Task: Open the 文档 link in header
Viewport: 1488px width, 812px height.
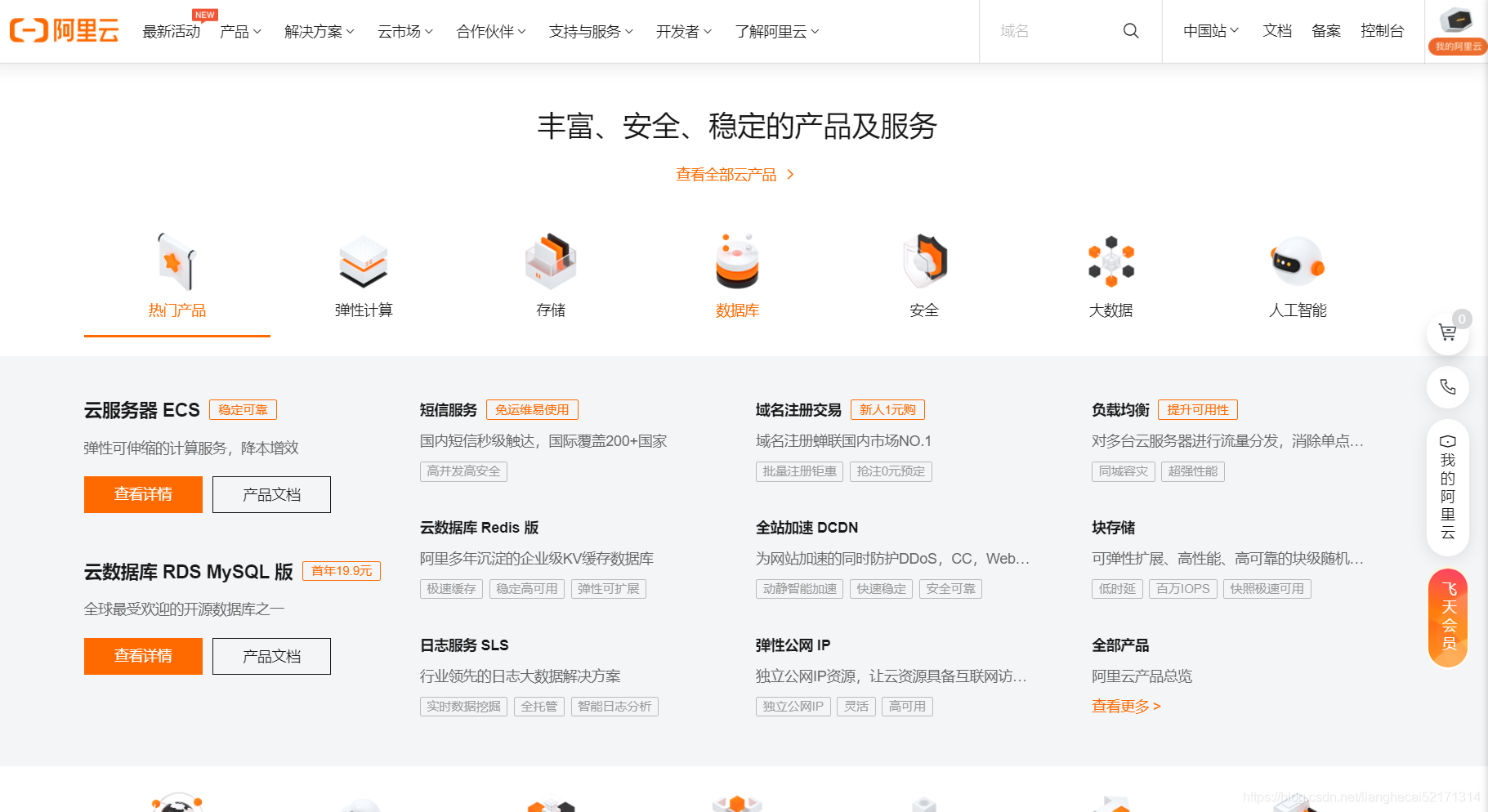Action: [1277, 31]
